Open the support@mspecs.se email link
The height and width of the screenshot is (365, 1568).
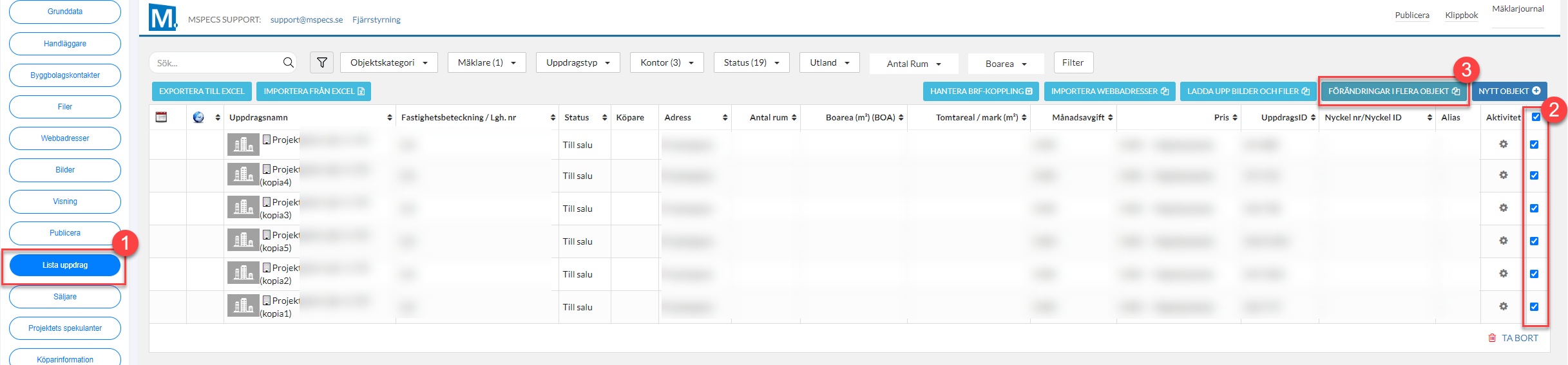coord(307,20)
